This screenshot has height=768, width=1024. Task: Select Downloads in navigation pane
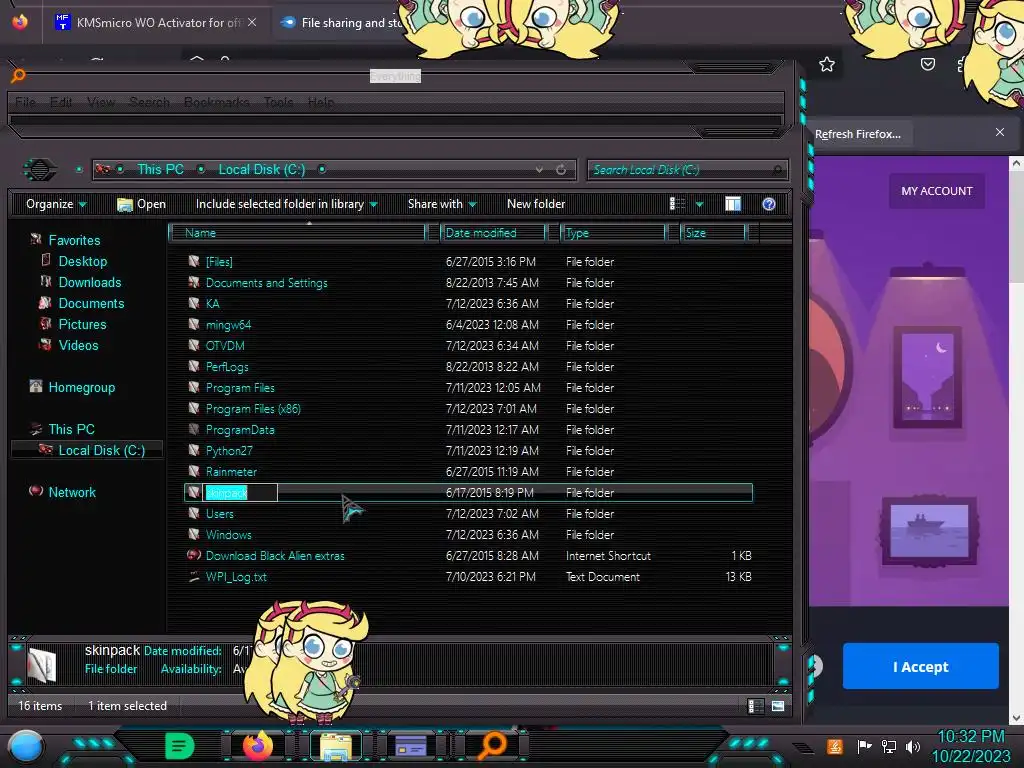[x=90, y=282]
